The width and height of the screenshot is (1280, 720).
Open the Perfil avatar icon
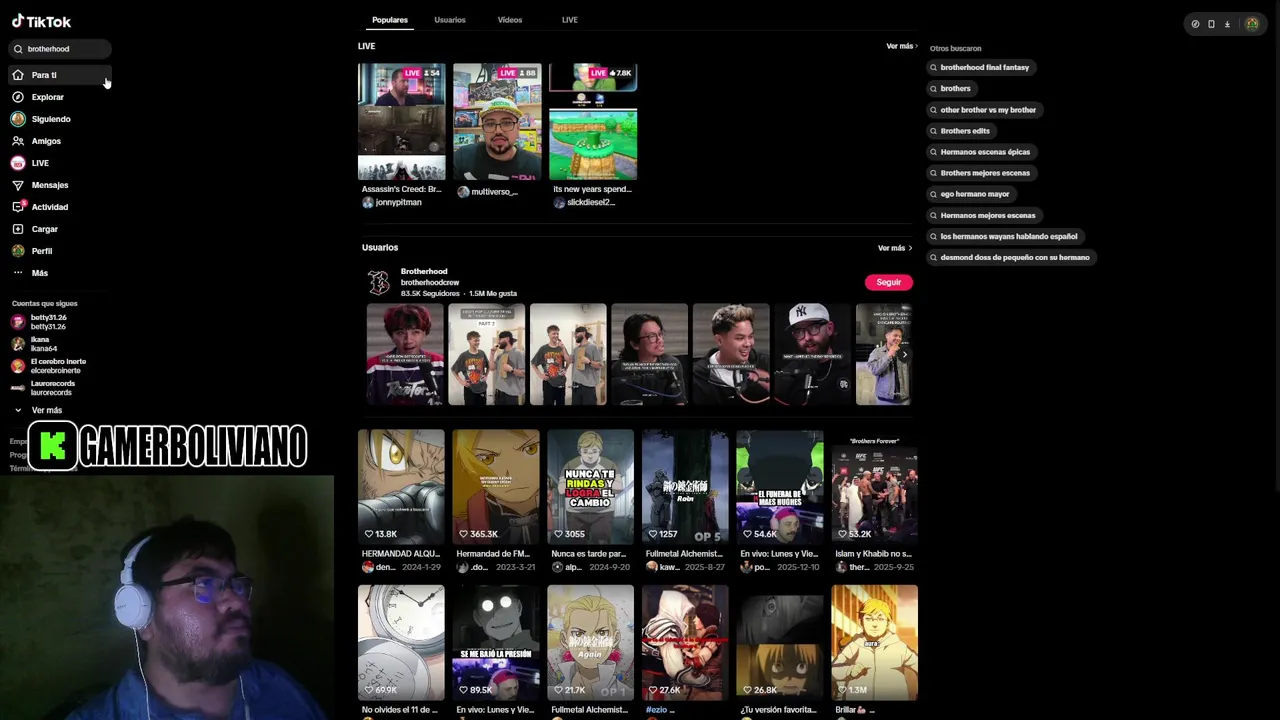pyautogui.click(x=18, y=251)
